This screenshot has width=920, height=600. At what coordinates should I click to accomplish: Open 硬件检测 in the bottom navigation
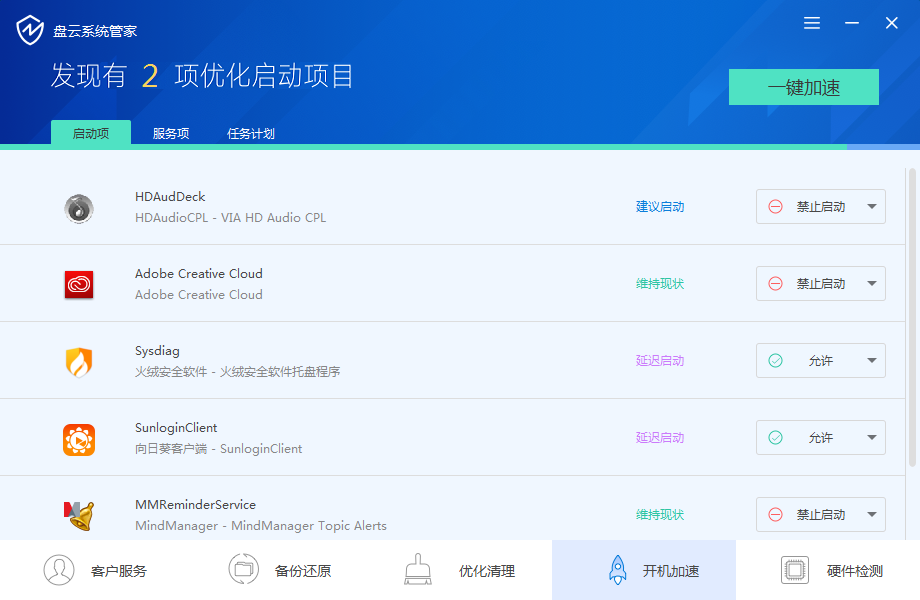pos(828,570)
